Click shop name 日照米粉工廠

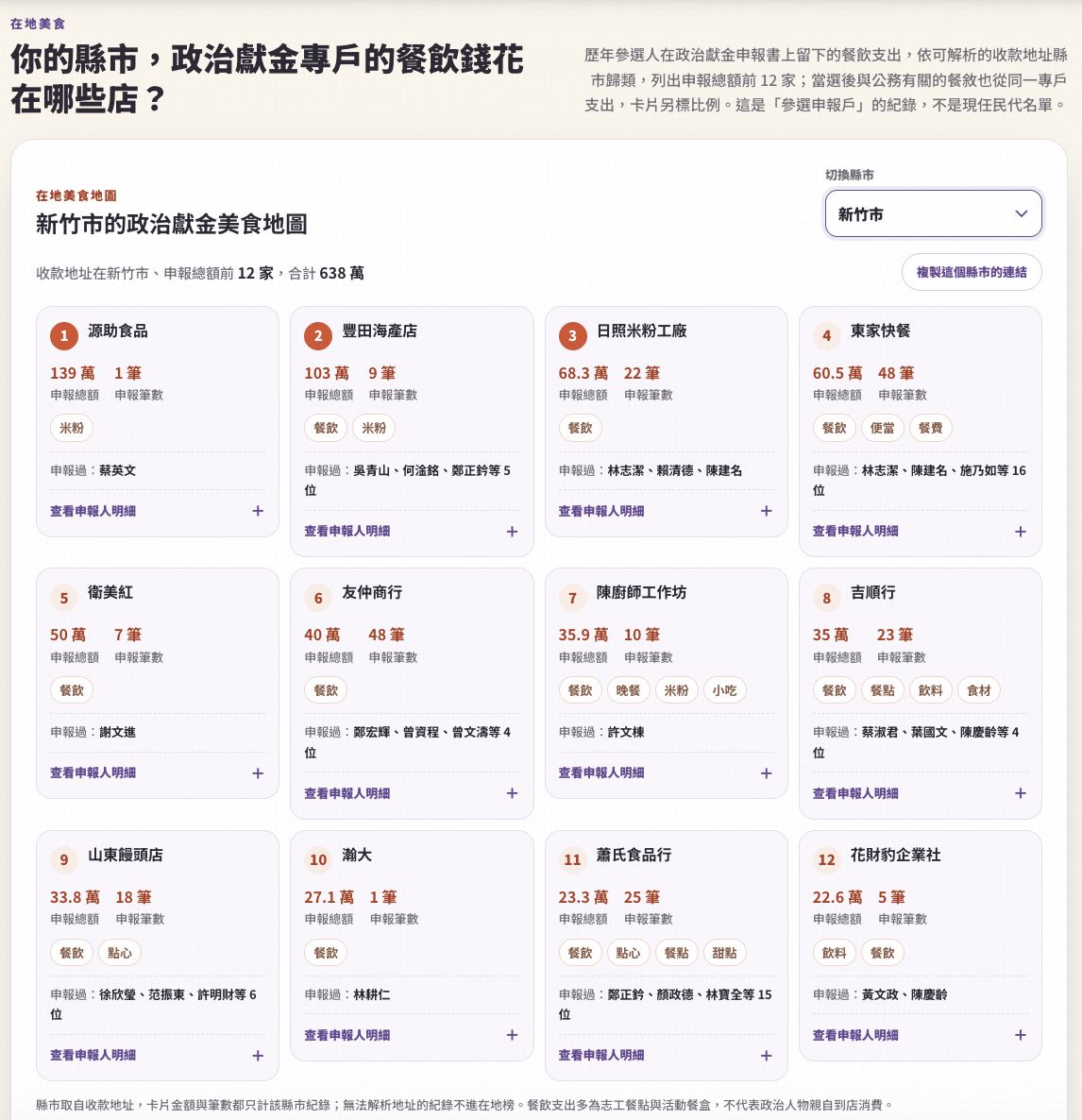pyautogui.click(x=641, y=331)
